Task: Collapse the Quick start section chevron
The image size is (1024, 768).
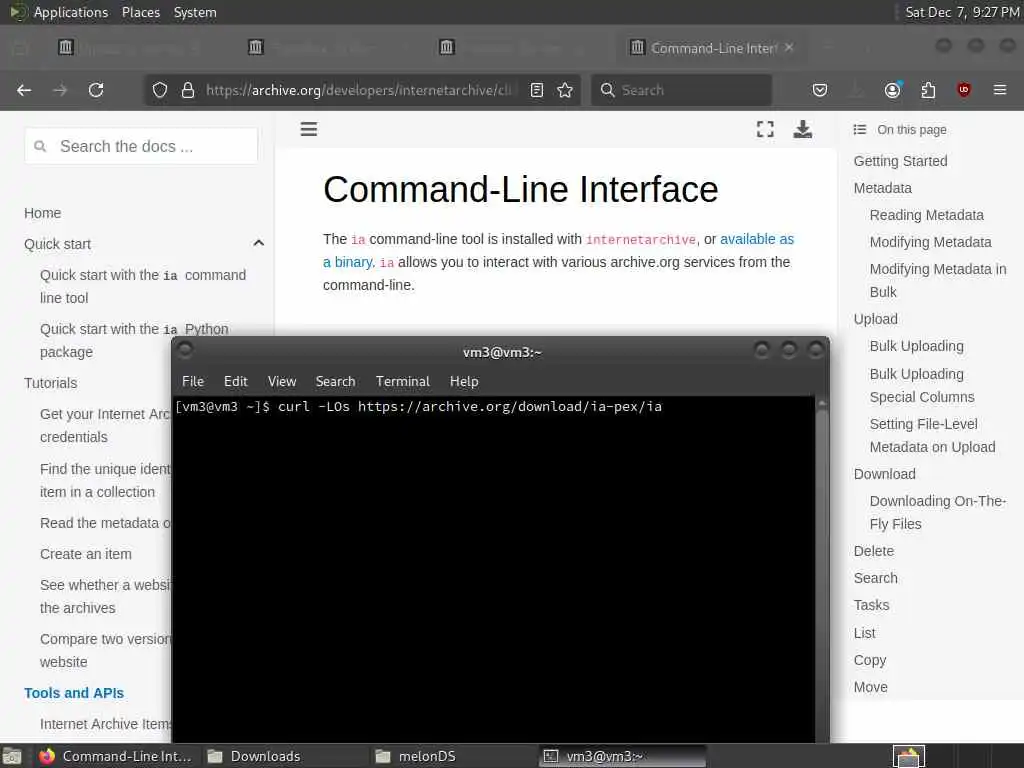Action: (259, 244)
